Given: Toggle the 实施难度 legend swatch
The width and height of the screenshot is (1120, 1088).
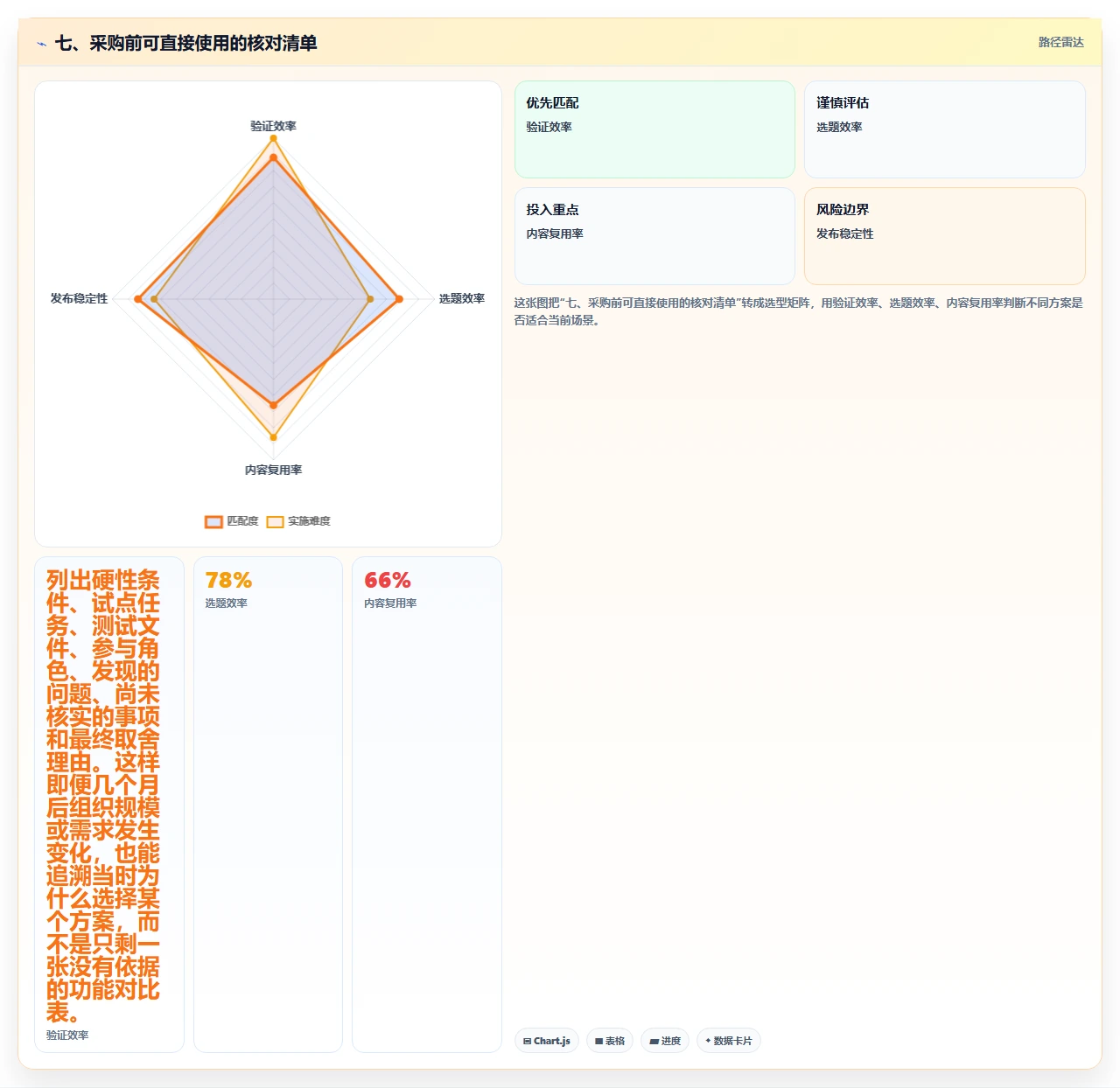Looking at the screenshot, I should tap(275, 521).
